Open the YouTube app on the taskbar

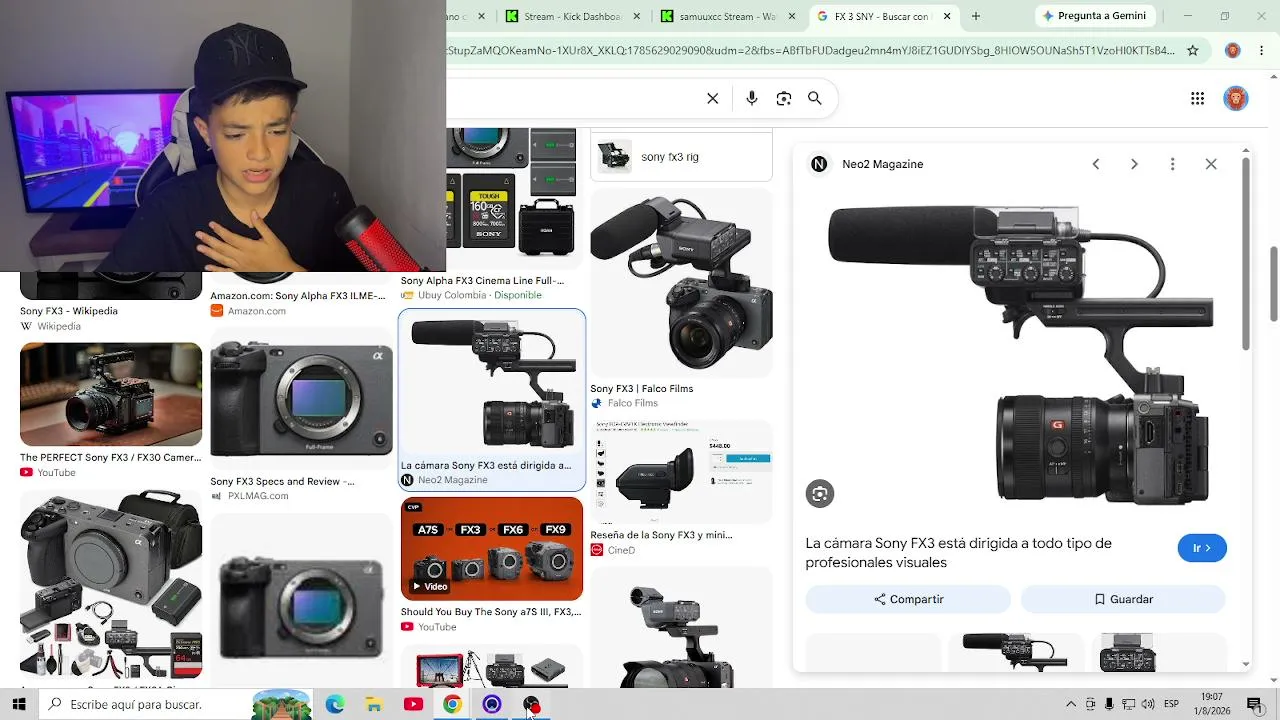pos(413,705)
